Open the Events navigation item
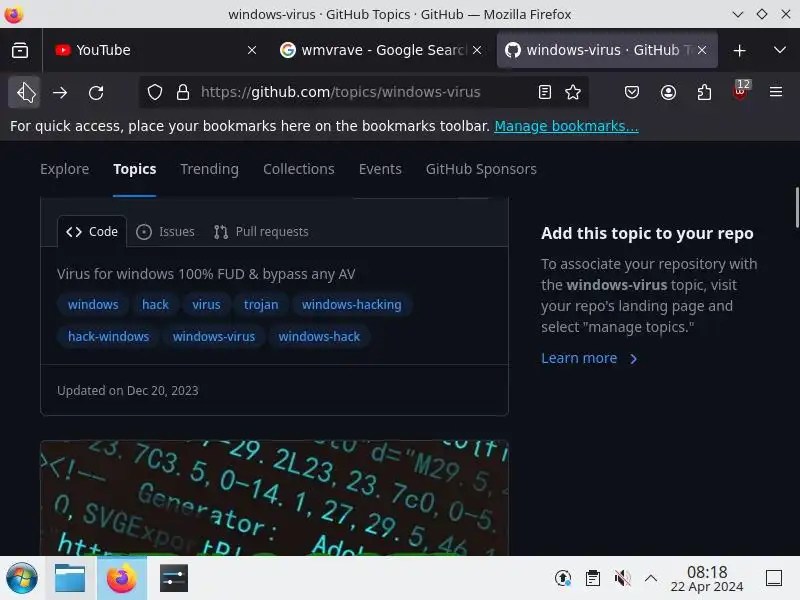800x600 pixels. coord(380,169)
